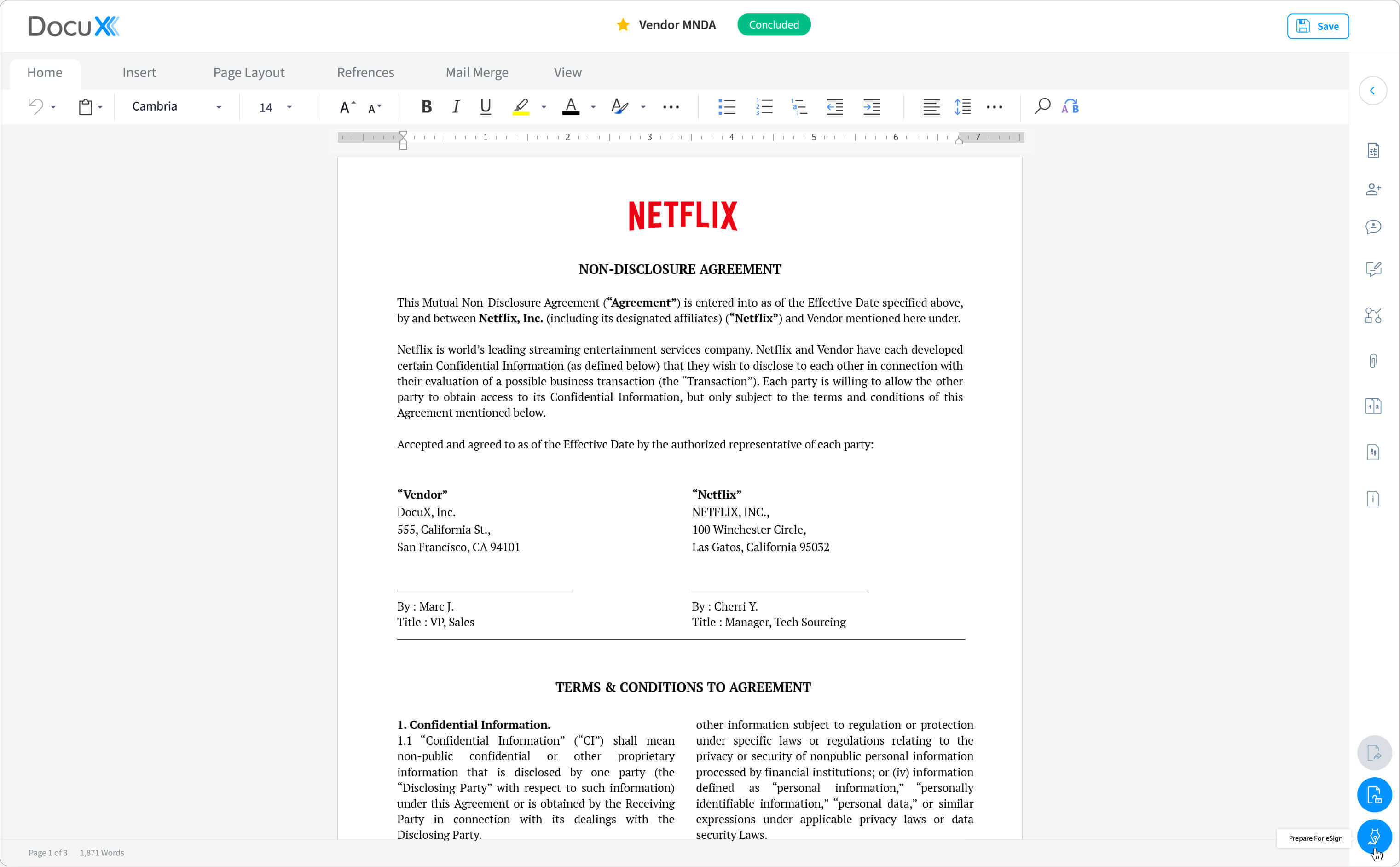
Task: Open the comments chat bubble icon
Action: (1373, 227)
